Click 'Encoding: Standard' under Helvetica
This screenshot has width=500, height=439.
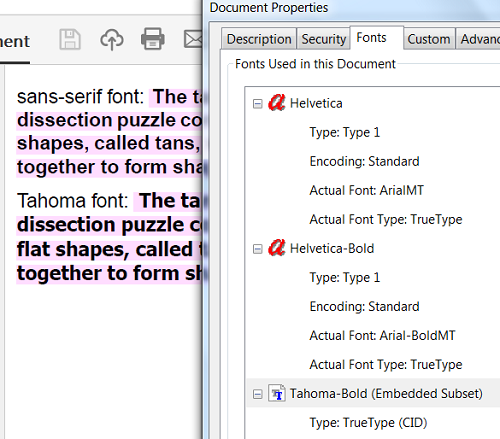pyautogui.click(x=364, y=161)
